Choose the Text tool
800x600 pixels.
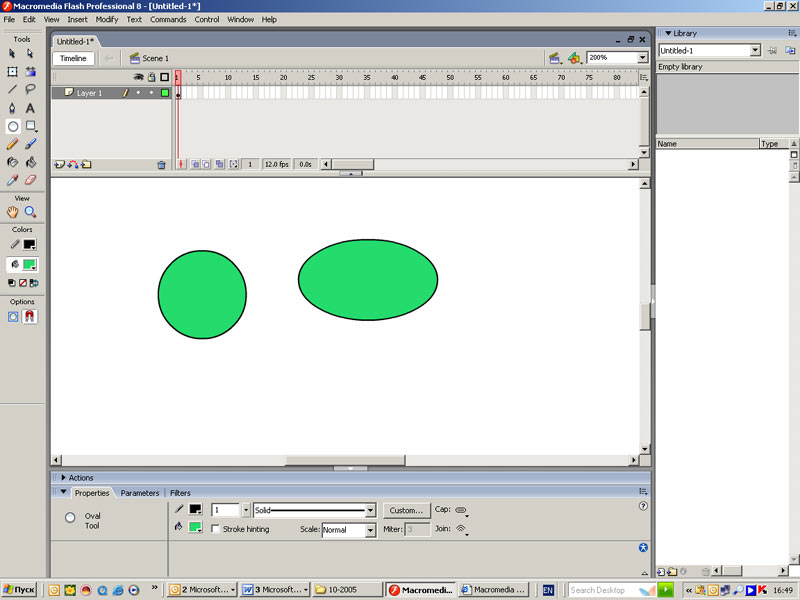point(30,108)
